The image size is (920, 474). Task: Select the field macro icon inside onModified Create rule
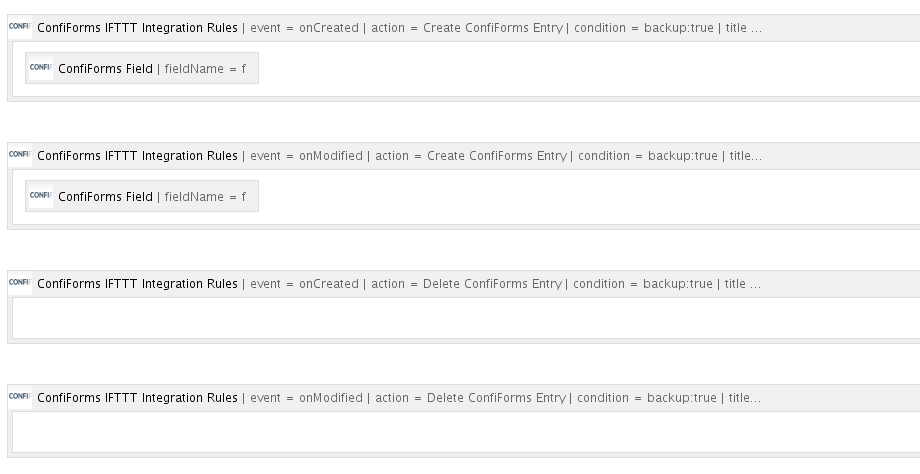[x=41, y=196]
